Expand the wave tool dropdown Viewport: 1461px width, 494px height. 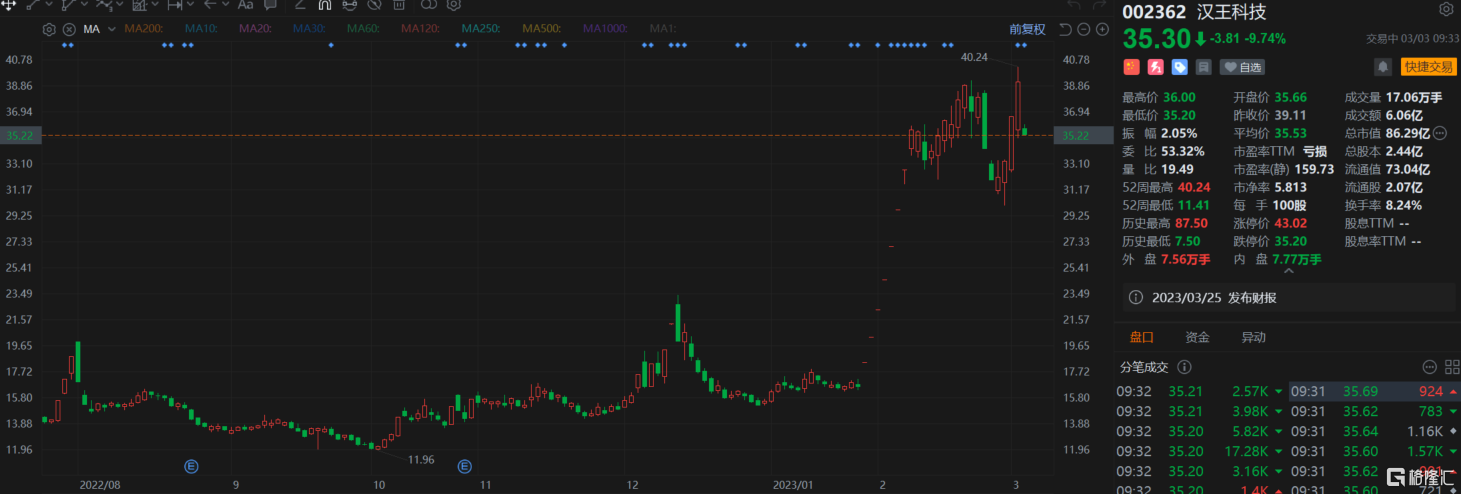coord(120,5)
